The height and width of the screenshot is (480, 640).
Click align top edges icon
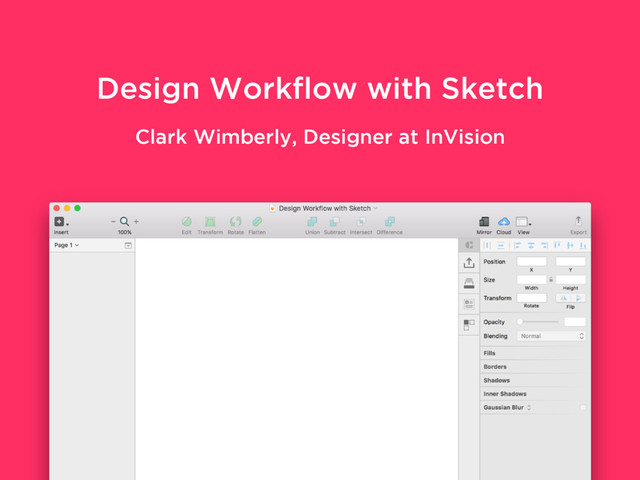(557, 245)
